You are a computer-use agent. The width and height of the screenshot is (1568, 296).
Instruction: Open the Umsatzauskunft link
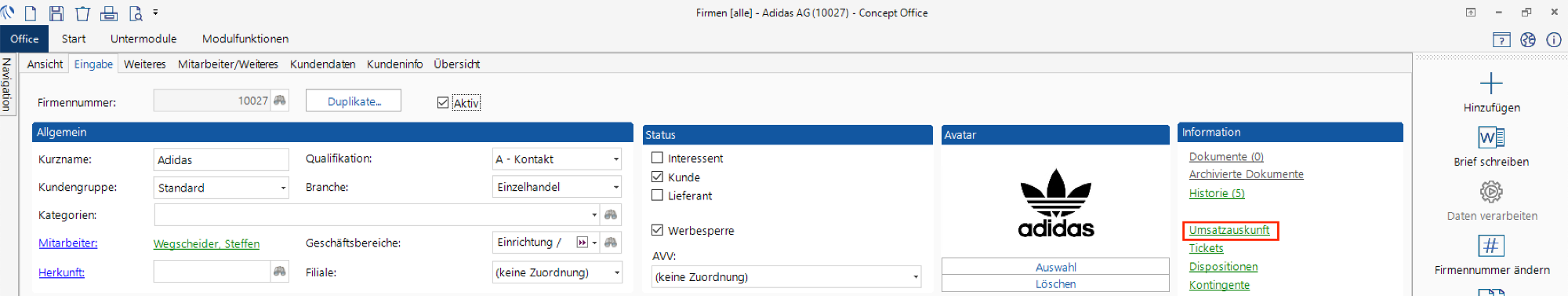click(x=1229, y=230)
